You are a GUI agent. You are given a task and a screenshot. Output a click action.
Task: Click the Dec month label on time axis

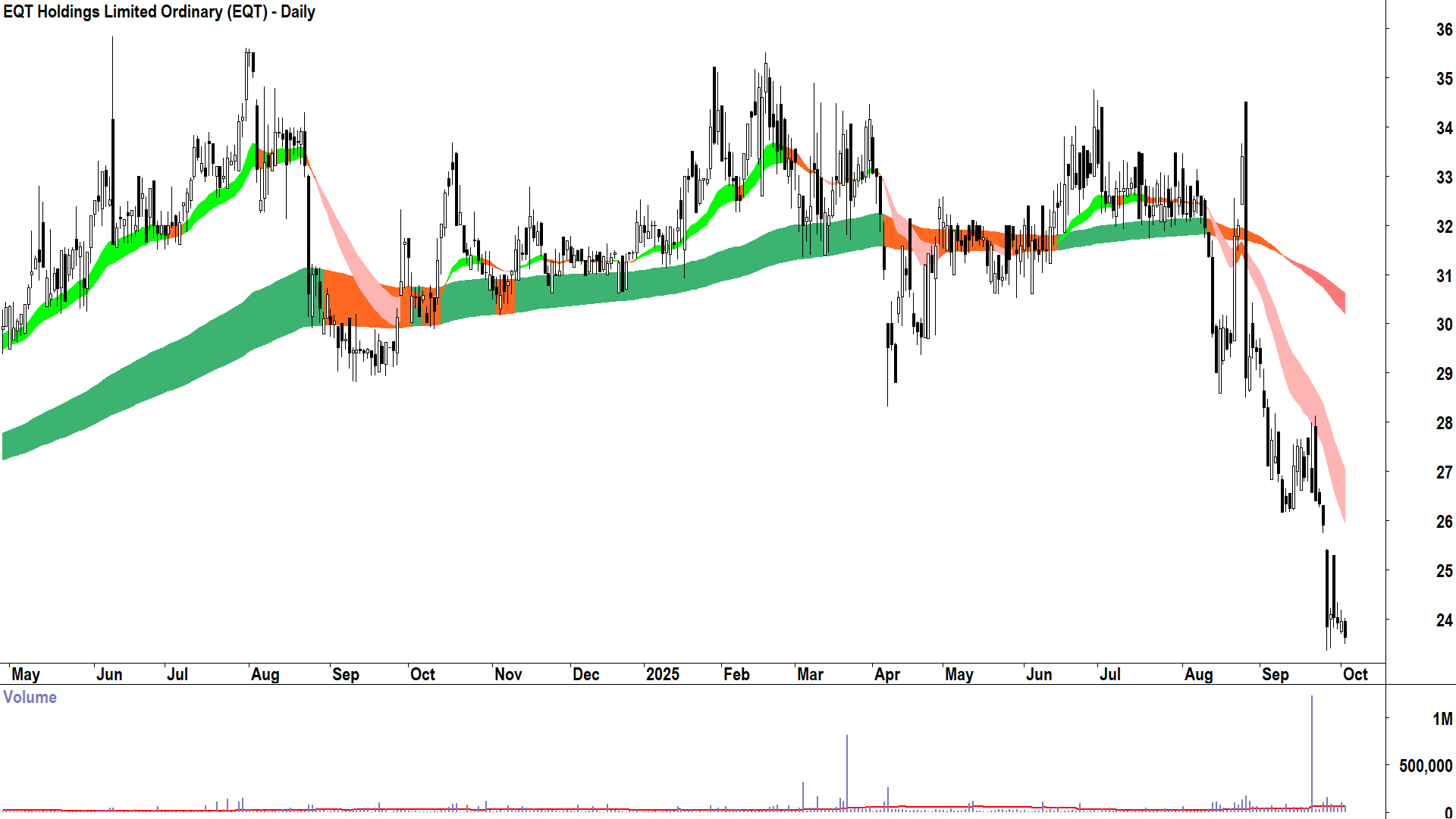[x=585, y=674]
